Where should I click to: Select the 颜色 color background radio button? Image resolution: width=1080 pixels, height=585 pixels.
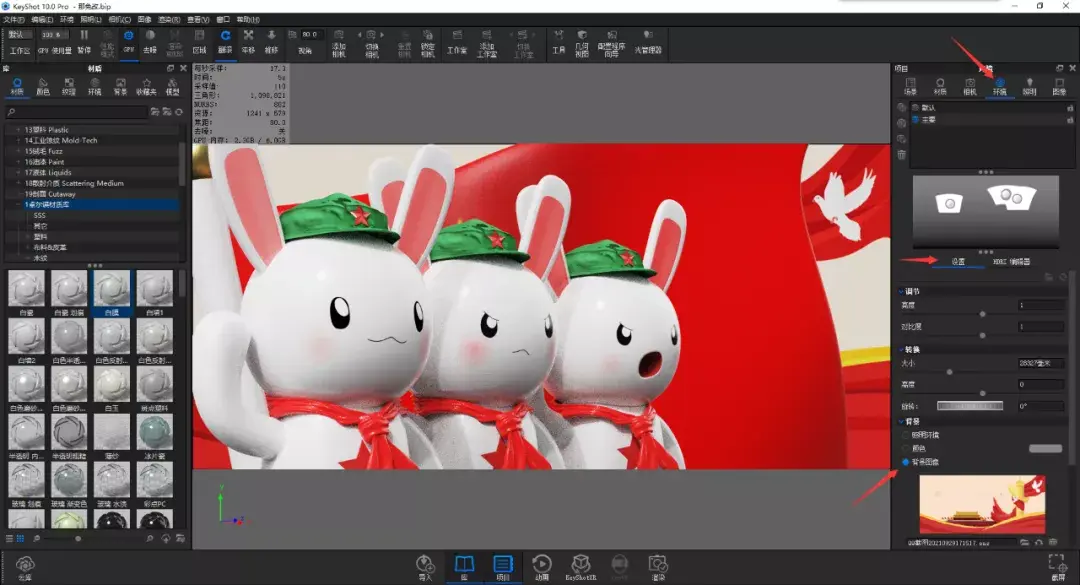(x=905, y=449)
